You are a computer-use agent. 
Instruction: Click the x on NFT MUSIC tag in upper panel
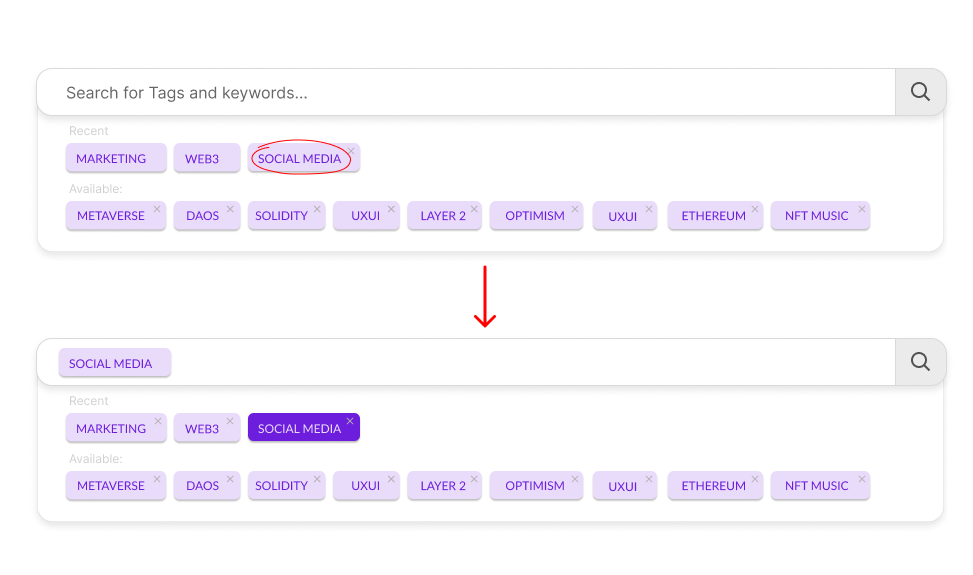(861, 209)
